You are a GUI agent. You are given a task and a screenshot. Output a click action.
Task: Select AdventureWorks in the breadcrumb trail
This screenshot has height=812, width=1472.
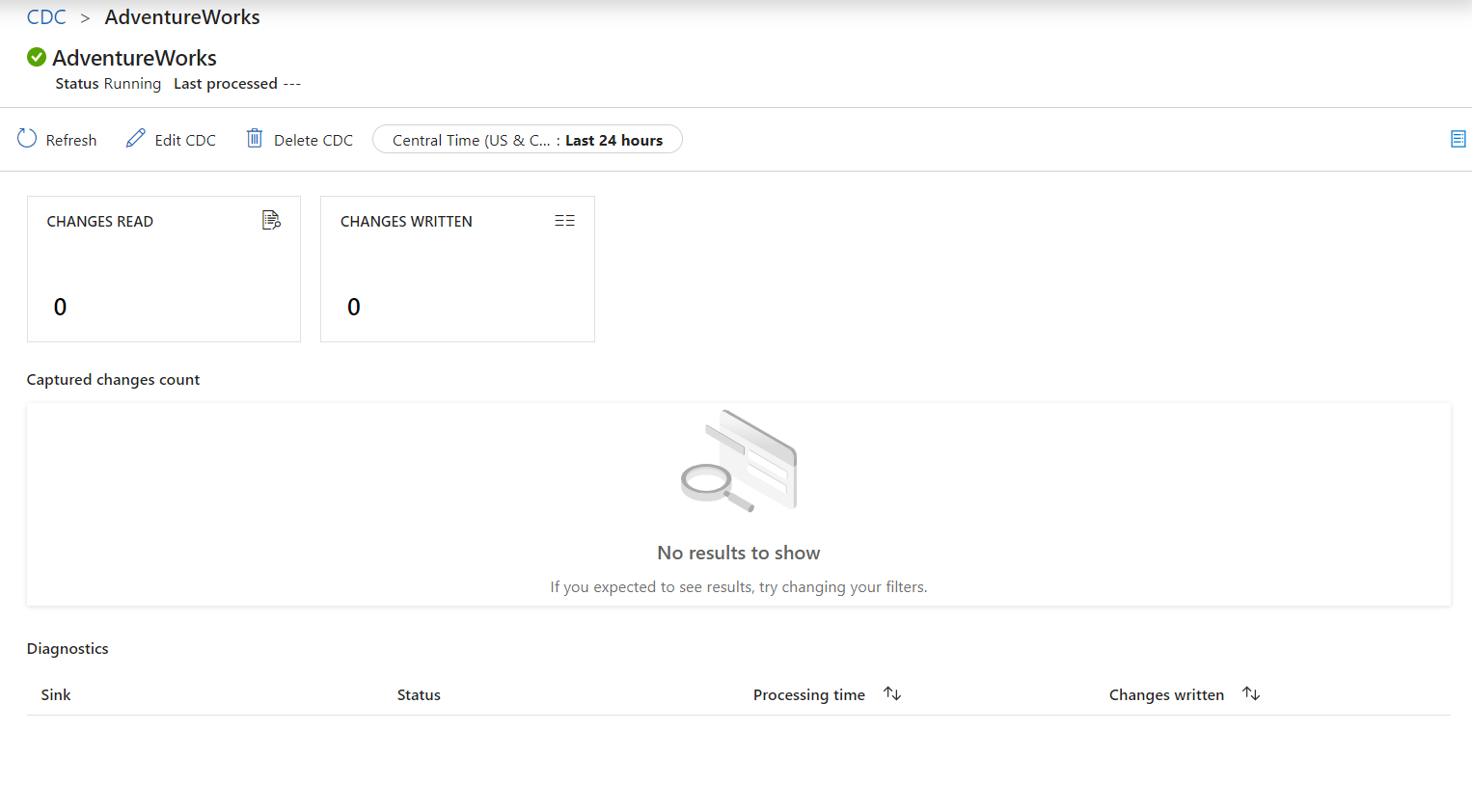click(x=181, y=16)
